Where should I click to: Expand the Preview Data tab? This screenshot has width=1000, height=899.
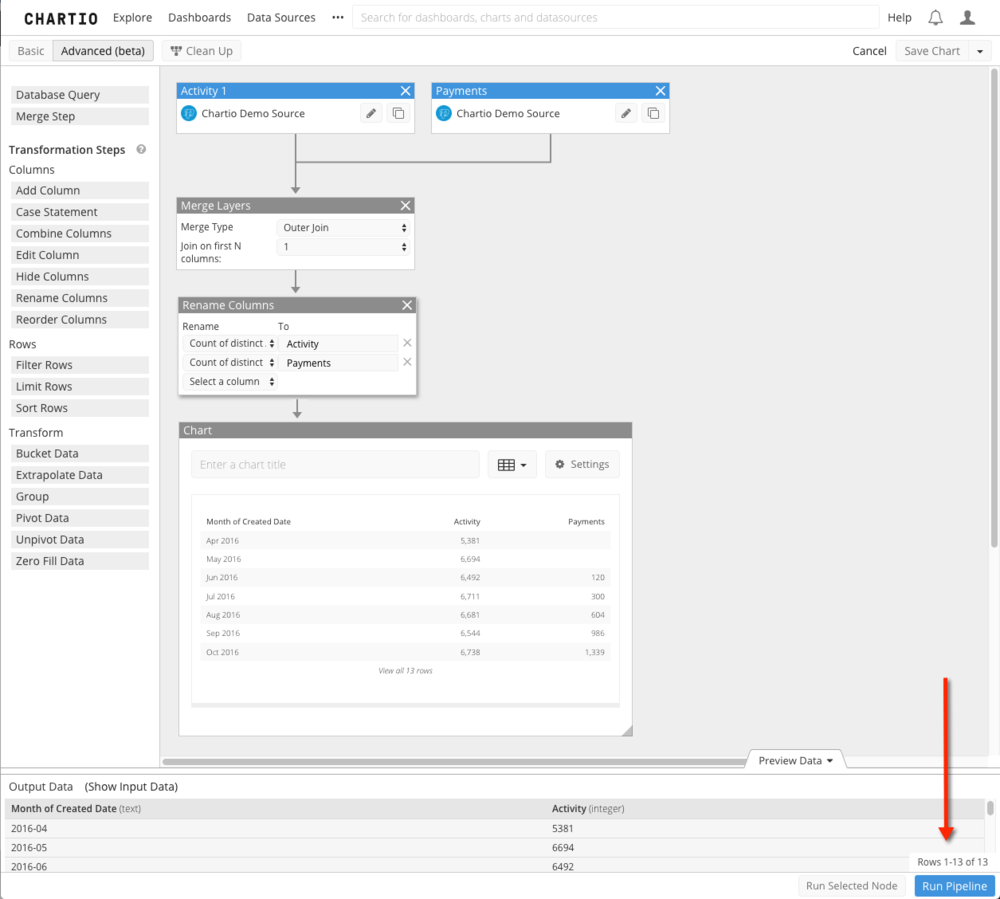[795, 760]
